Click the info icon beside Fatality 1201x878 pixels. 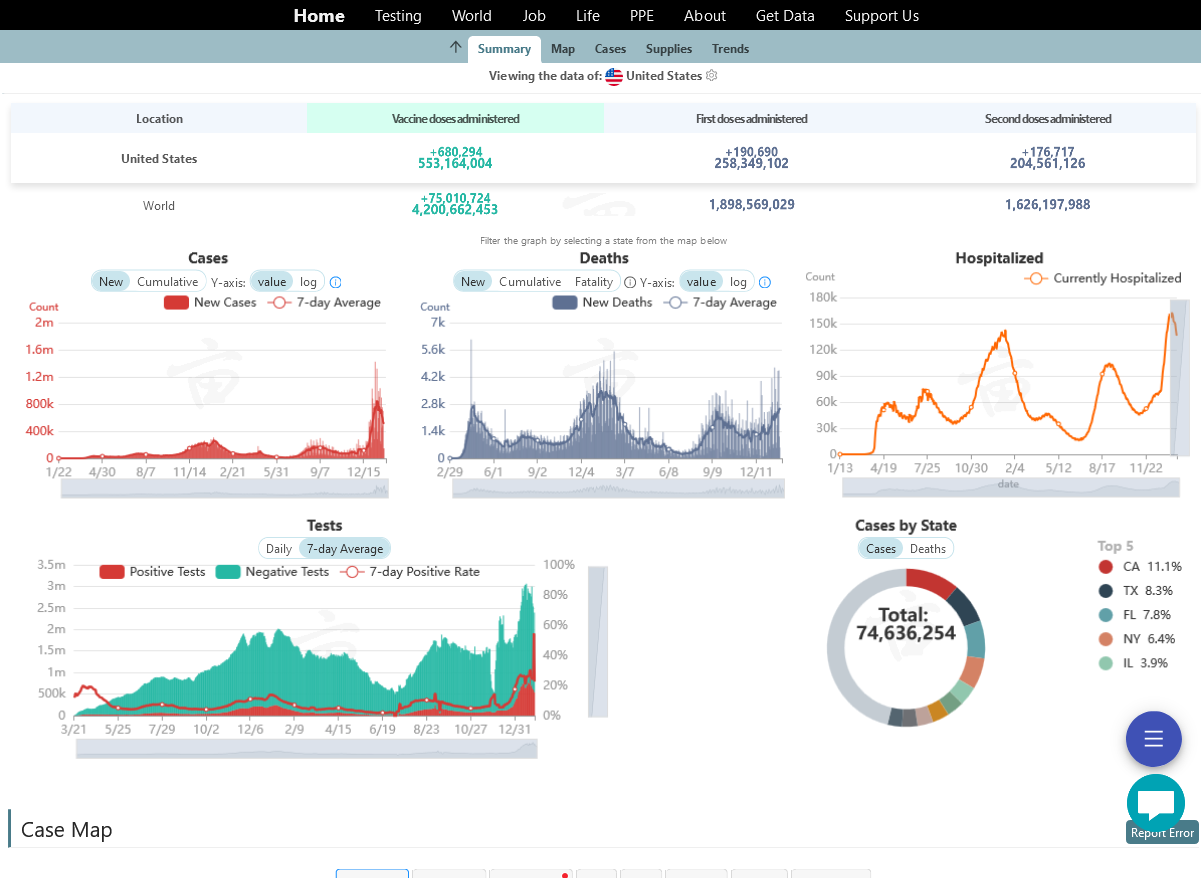630,282
